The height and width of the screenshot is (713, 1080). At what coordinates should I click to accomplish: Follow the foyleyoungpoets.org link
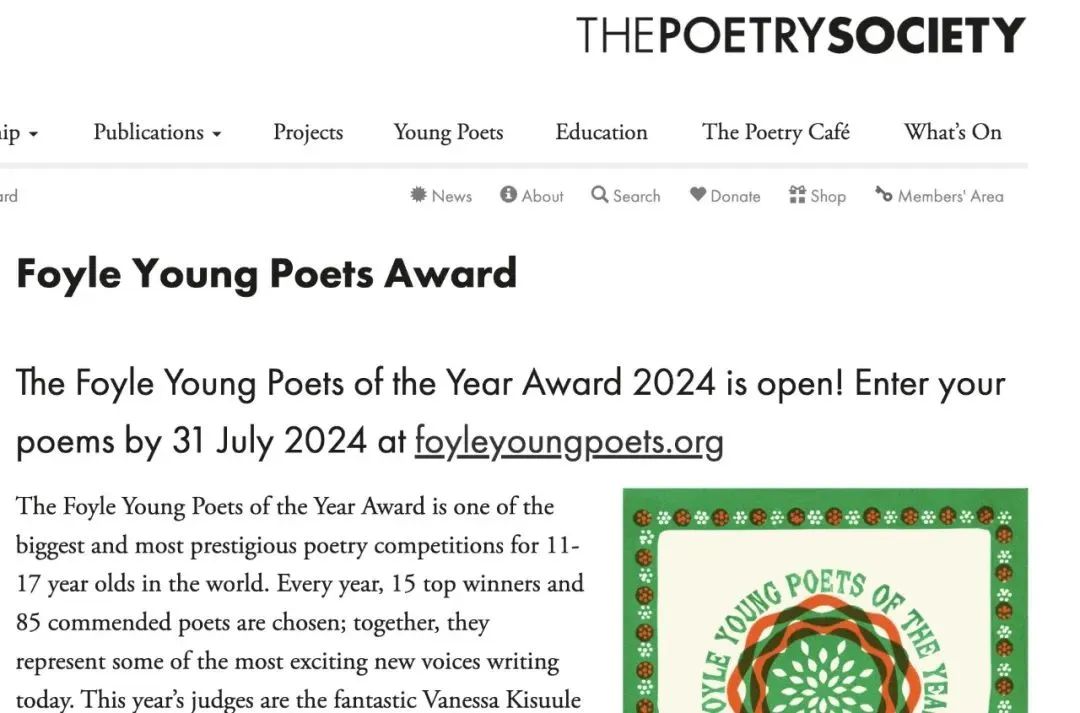(x=569, y=441)
